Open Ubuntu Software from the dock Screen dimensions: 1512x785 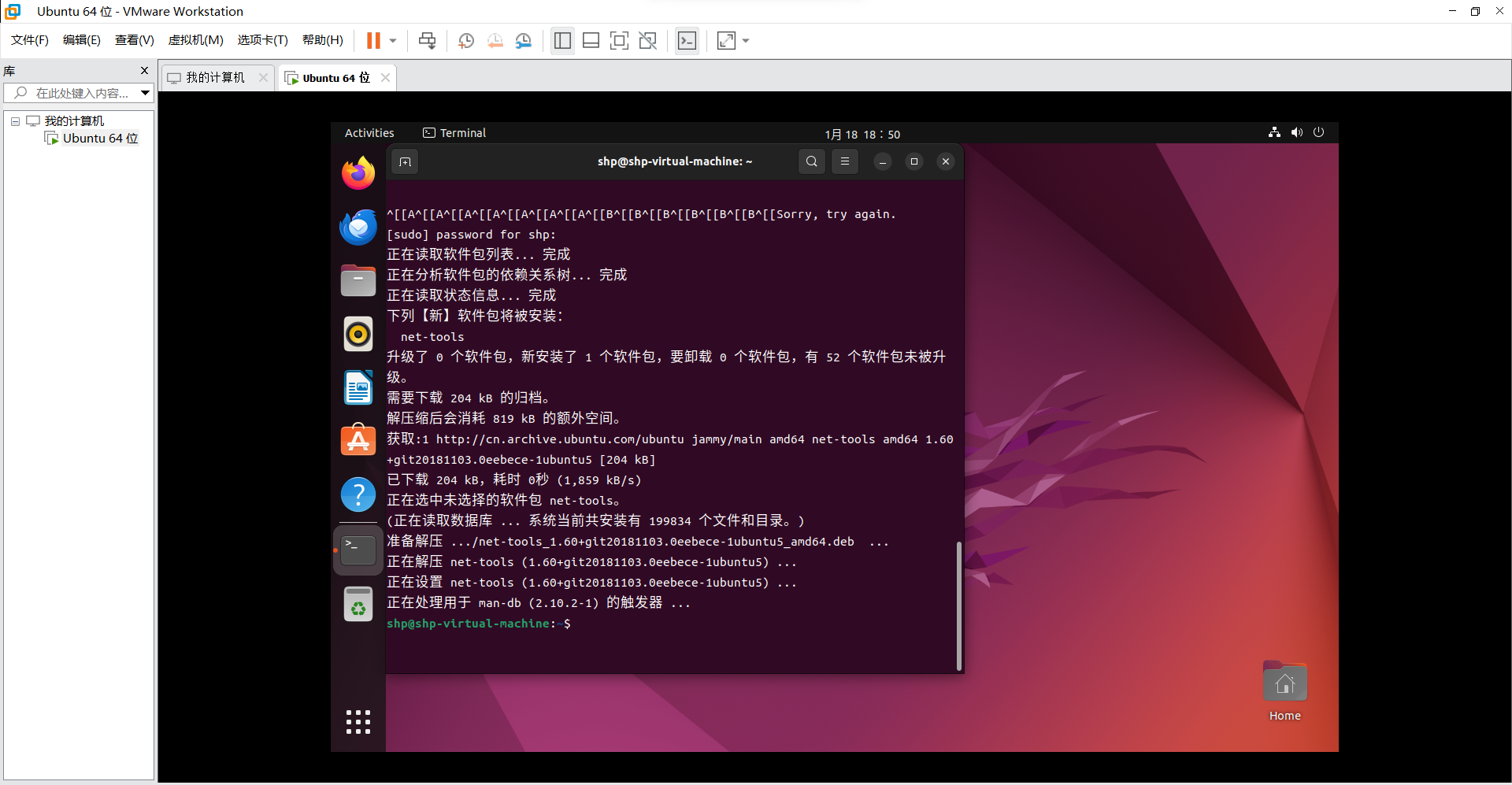pos(358,440)
